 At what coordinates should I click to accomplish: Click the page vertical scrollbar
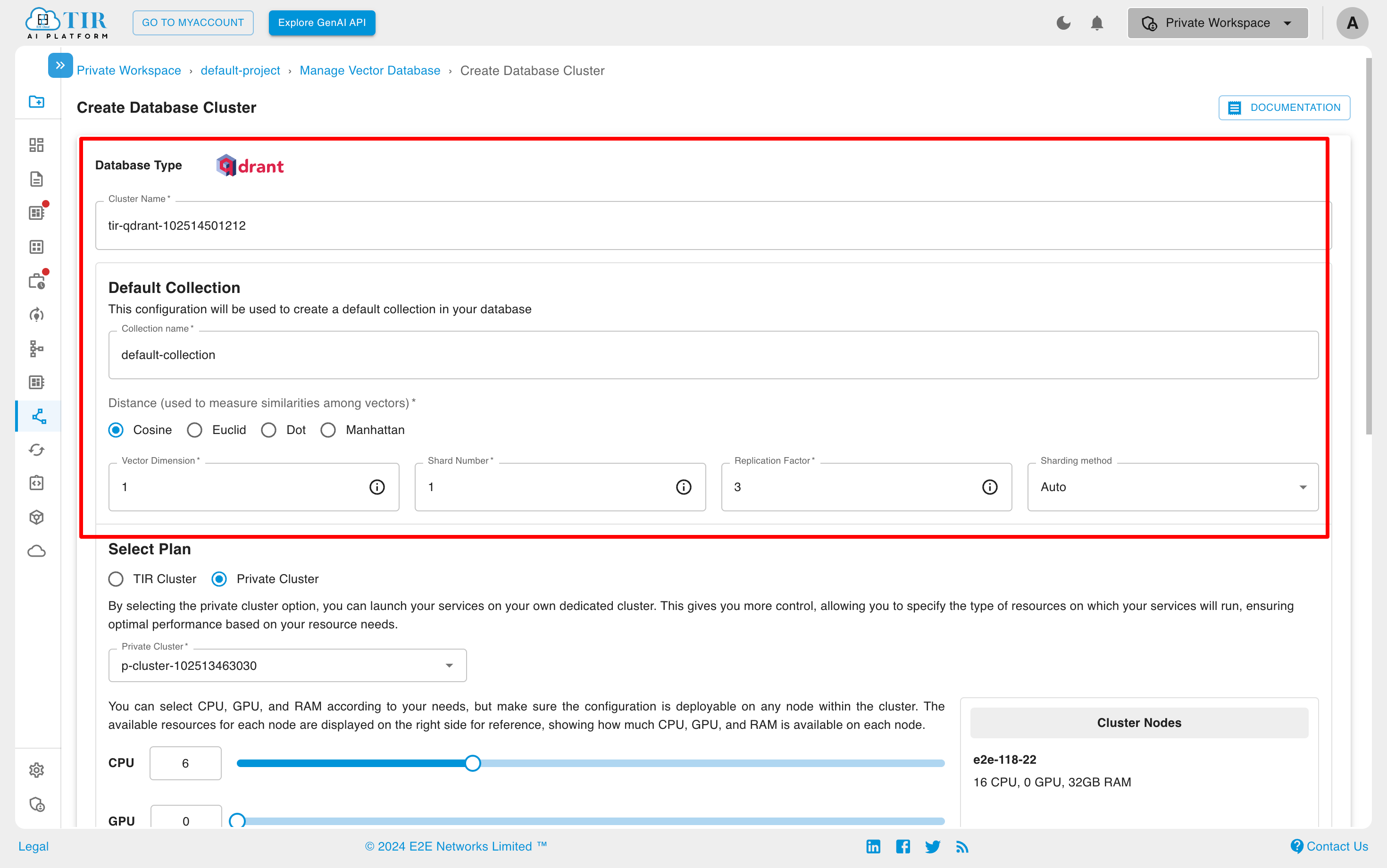point(1369,247)
